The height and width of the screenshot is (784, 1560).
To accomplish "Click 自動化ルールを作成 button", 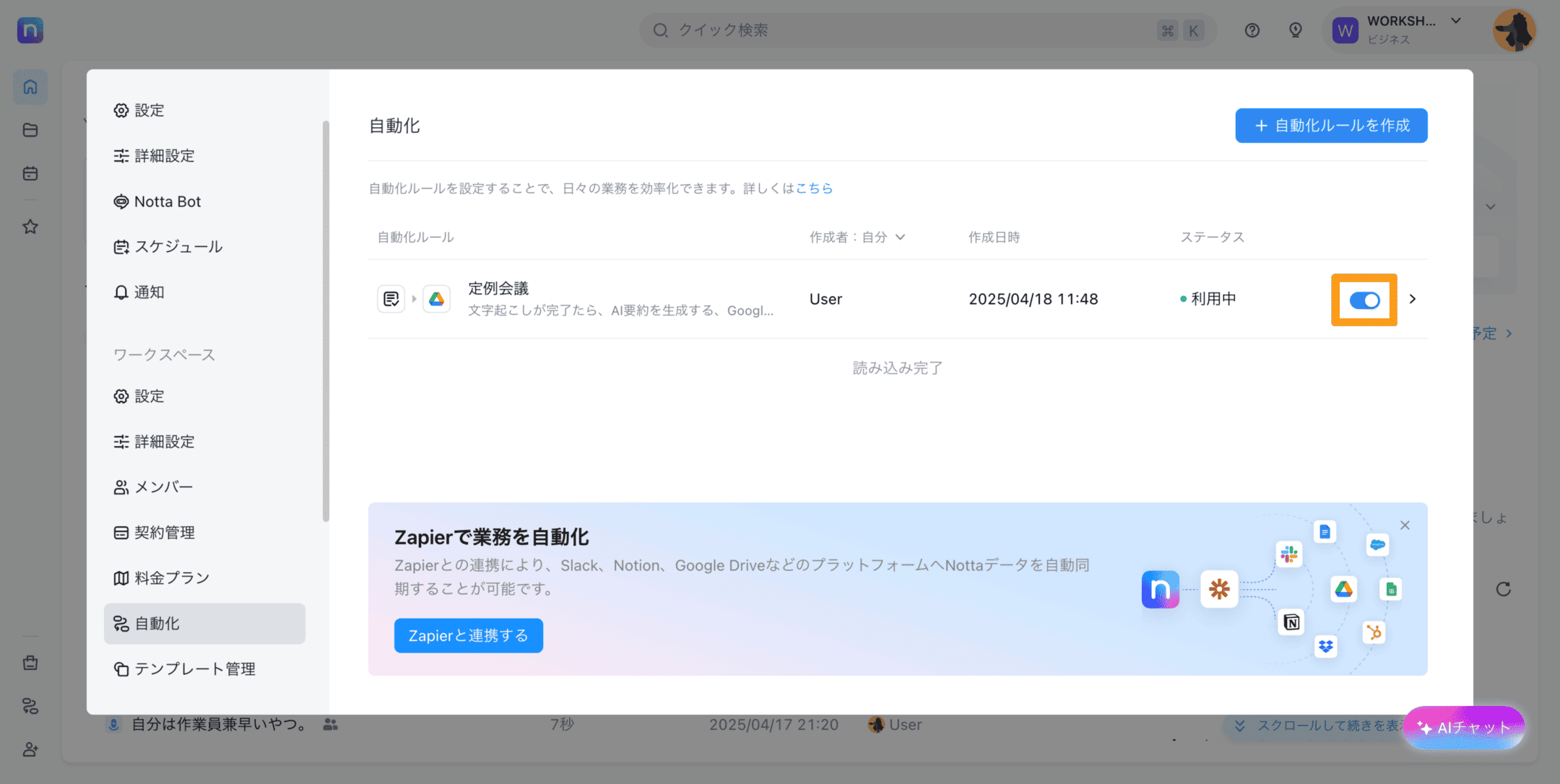I will pos(1331,126).
